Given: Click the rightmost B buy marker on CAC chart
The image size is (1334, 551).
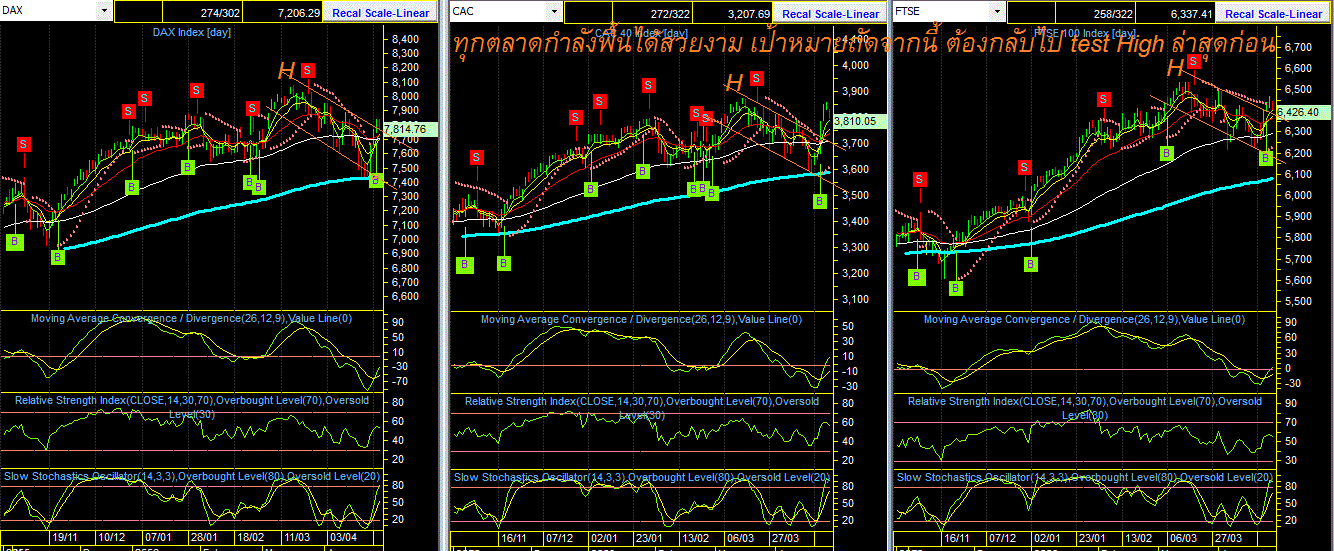Looking at the screenshot, I should click(820, 201).
